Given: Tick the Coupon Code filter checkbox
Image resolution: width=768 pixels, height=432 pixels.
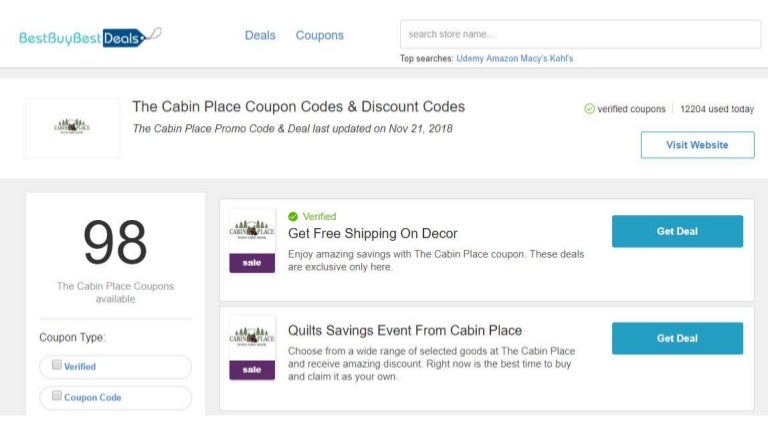Looking at the screenshot, I should coord(57,396).
